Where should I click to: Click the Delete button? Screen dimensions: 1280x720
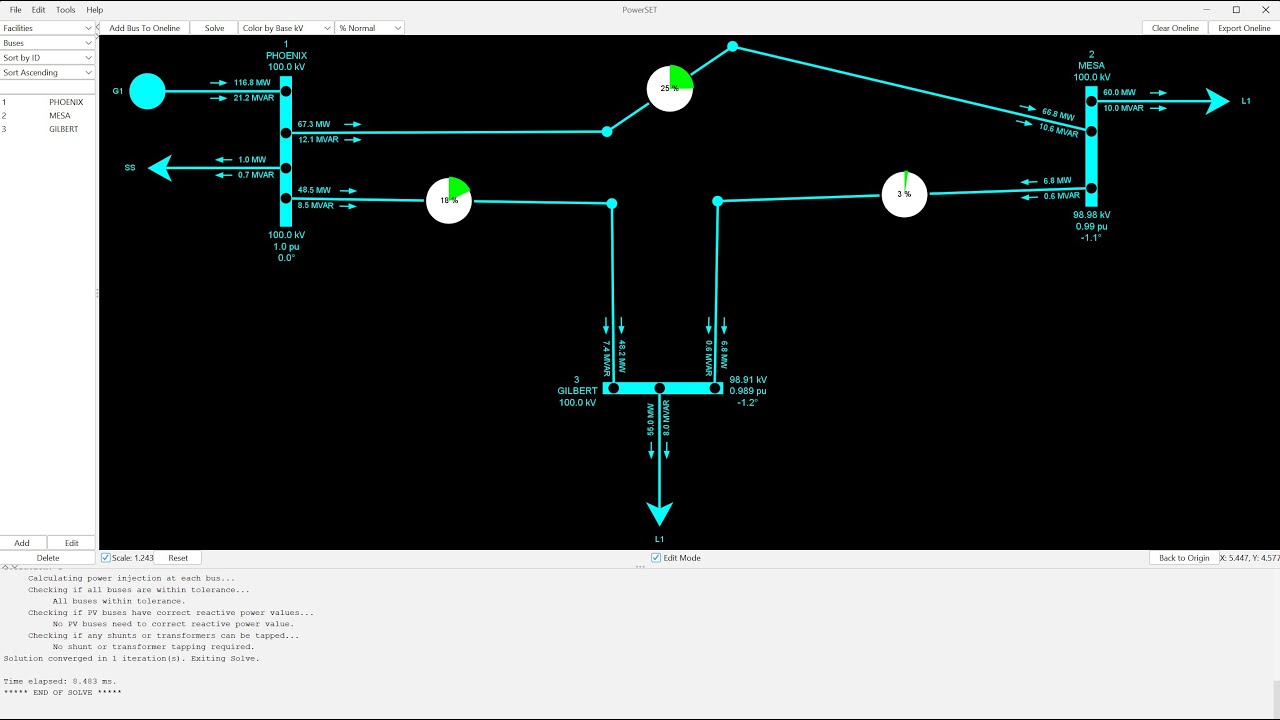[x=48, y=558]
